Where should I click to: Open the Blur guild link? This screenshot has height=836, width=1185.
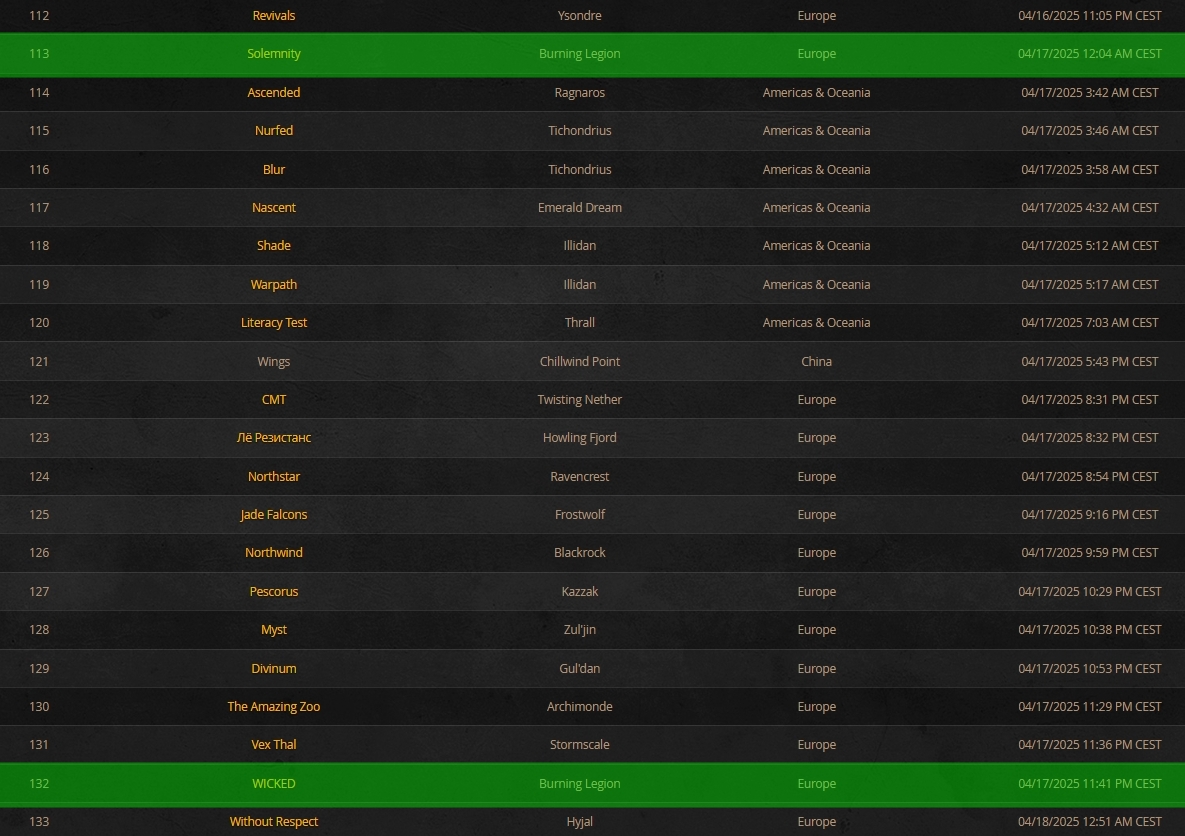click(274, 169)
